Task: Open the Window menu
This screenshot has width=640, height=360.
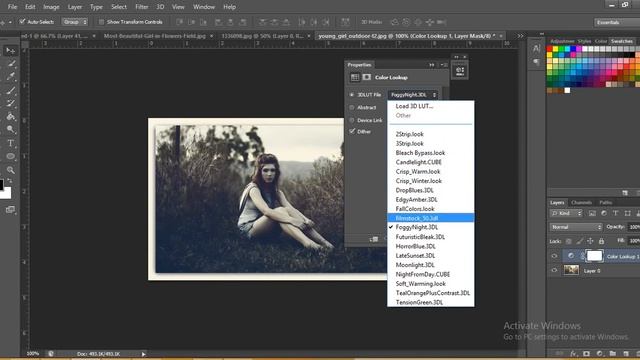Action: 204,7
